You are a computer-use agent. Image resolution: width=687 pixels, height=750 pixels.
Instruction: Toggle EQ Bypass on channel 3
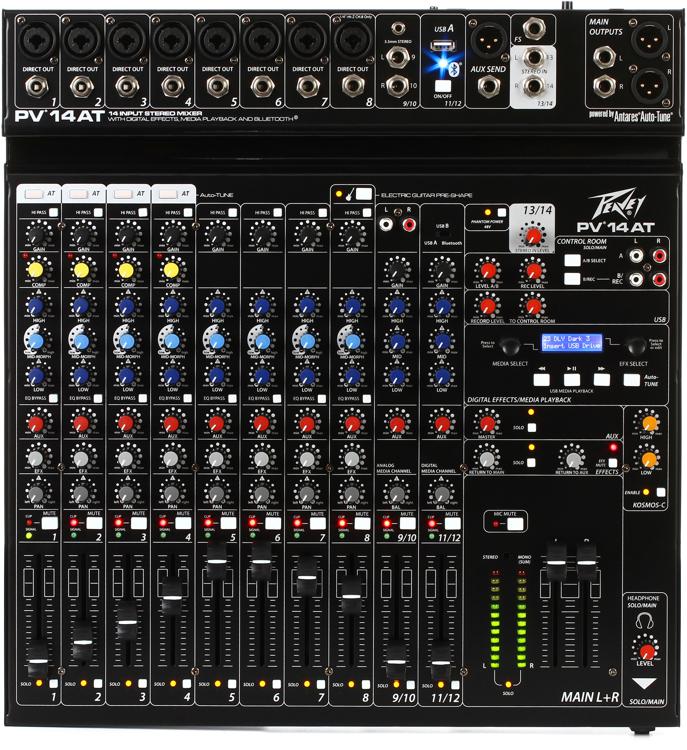[141, 398]
